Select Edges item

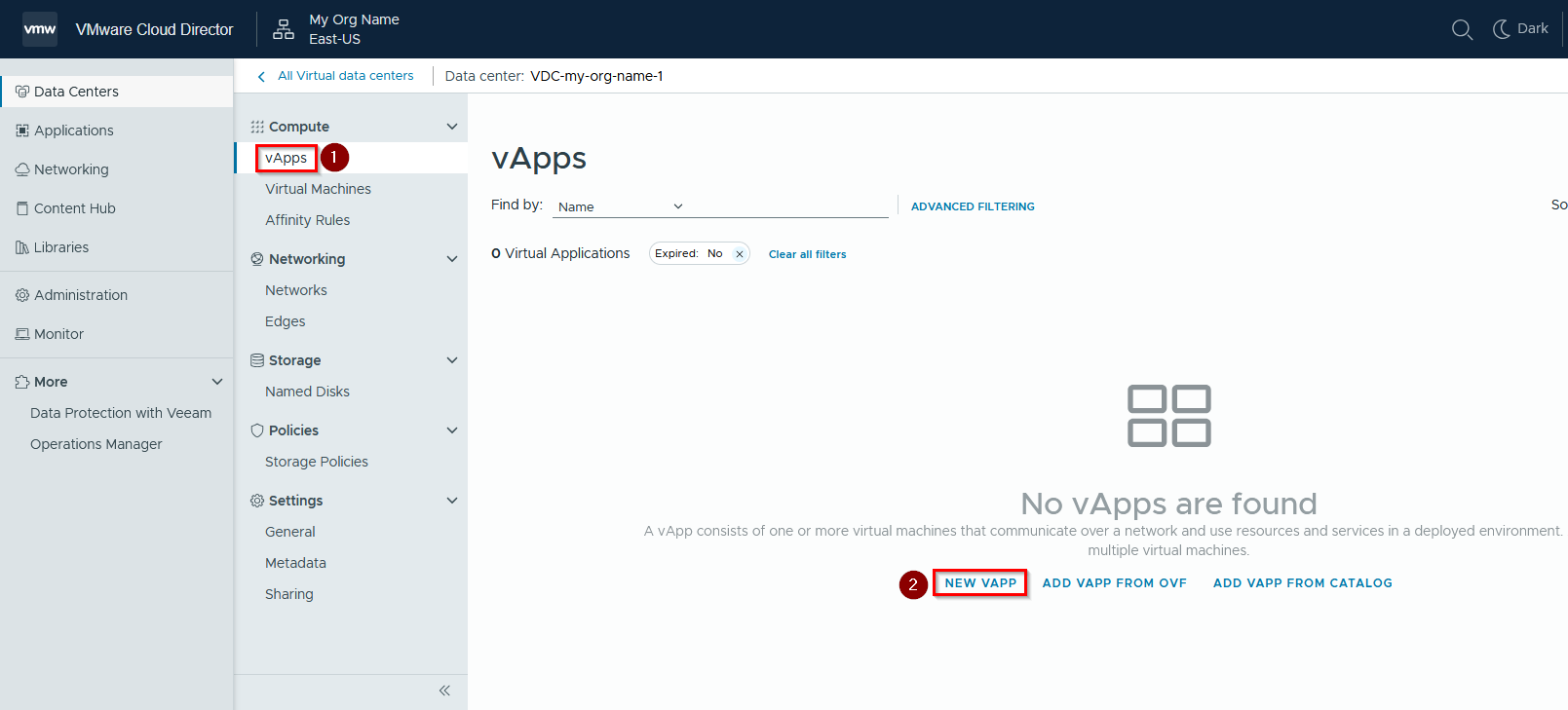point(286,321)
